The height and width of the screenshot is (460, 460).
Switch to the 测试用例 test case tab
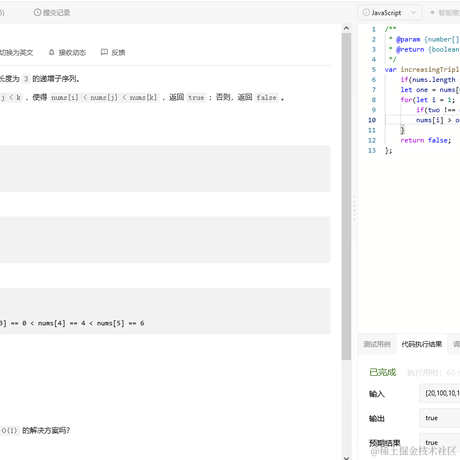pos(377,344)
